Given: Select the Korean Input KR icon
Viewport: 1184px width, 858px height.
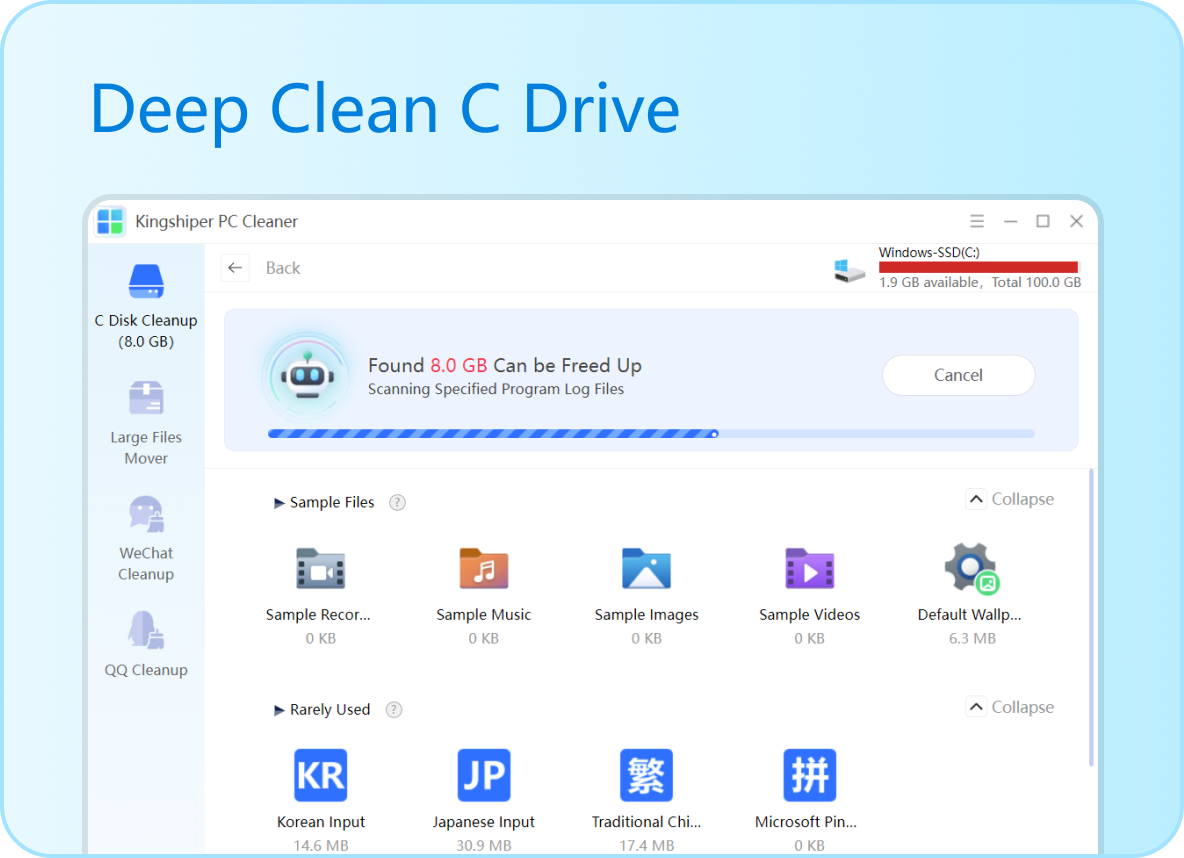Looking at the screenshot, I should (x=320, y=775).
